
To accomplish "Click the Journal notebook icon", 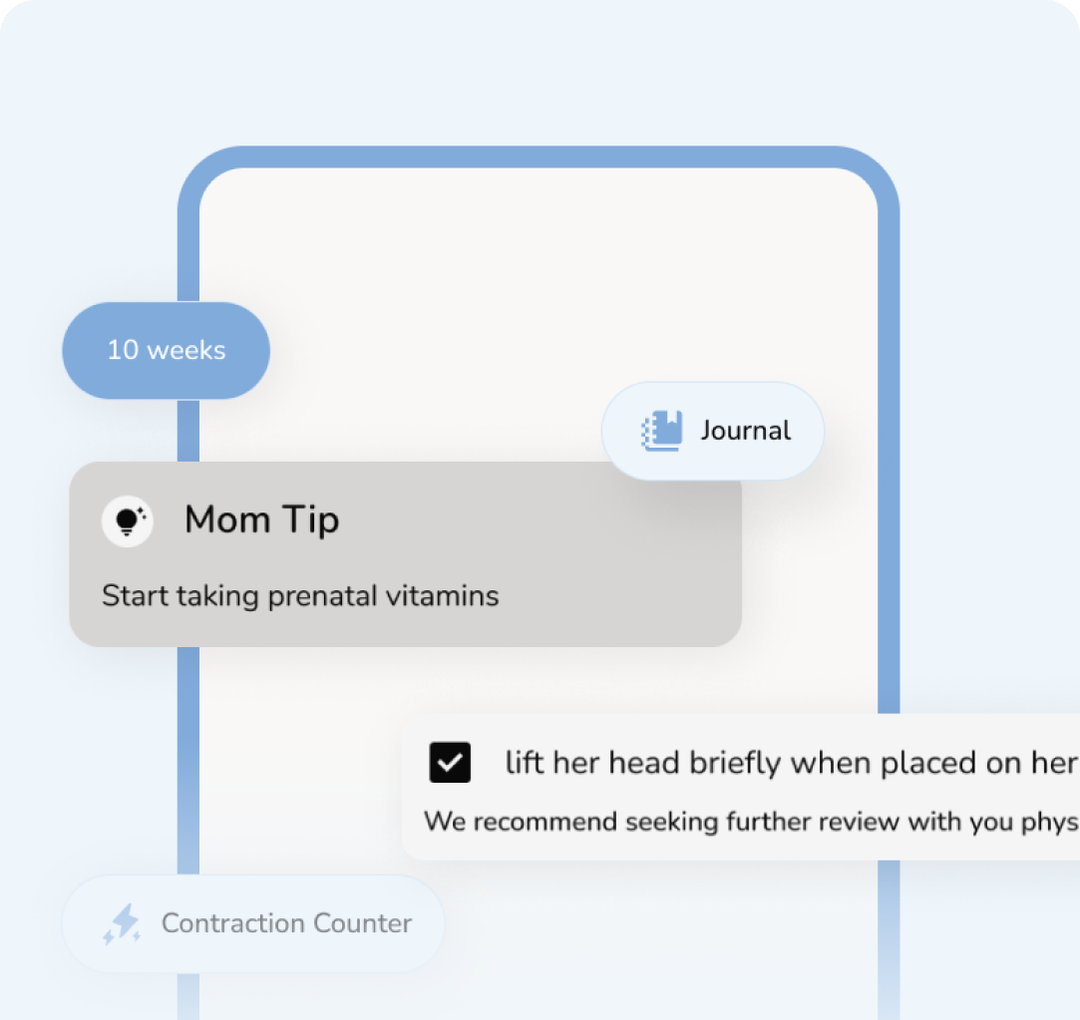I will 661,431.
